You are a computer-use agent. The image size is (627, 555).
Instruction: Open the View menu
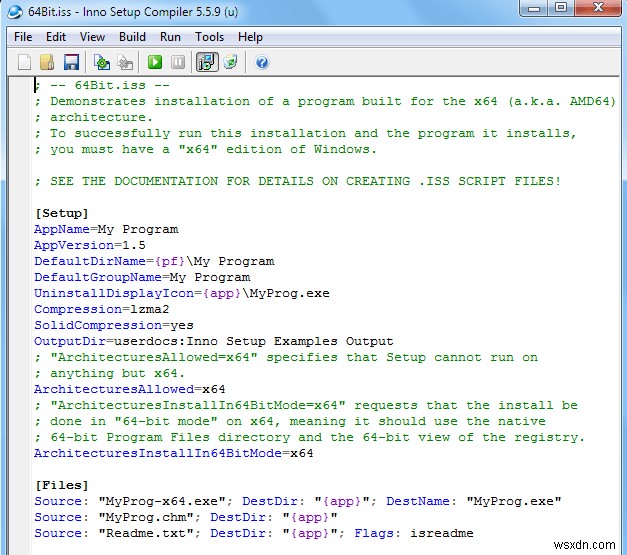tap(92, 37)
